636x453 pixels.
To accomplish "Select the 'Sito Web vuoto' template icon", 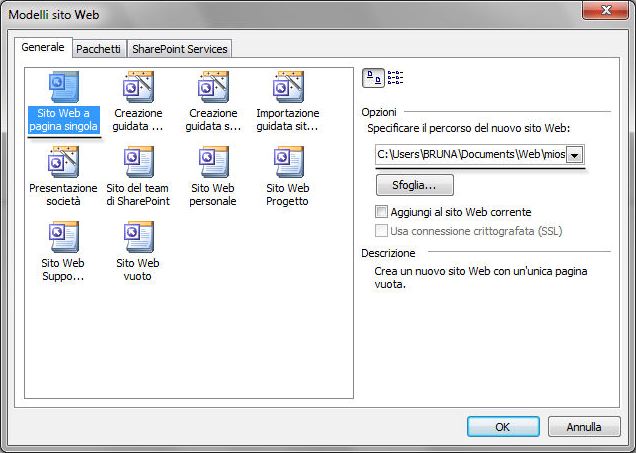I will pyautogui.click(x=138, y=237).
